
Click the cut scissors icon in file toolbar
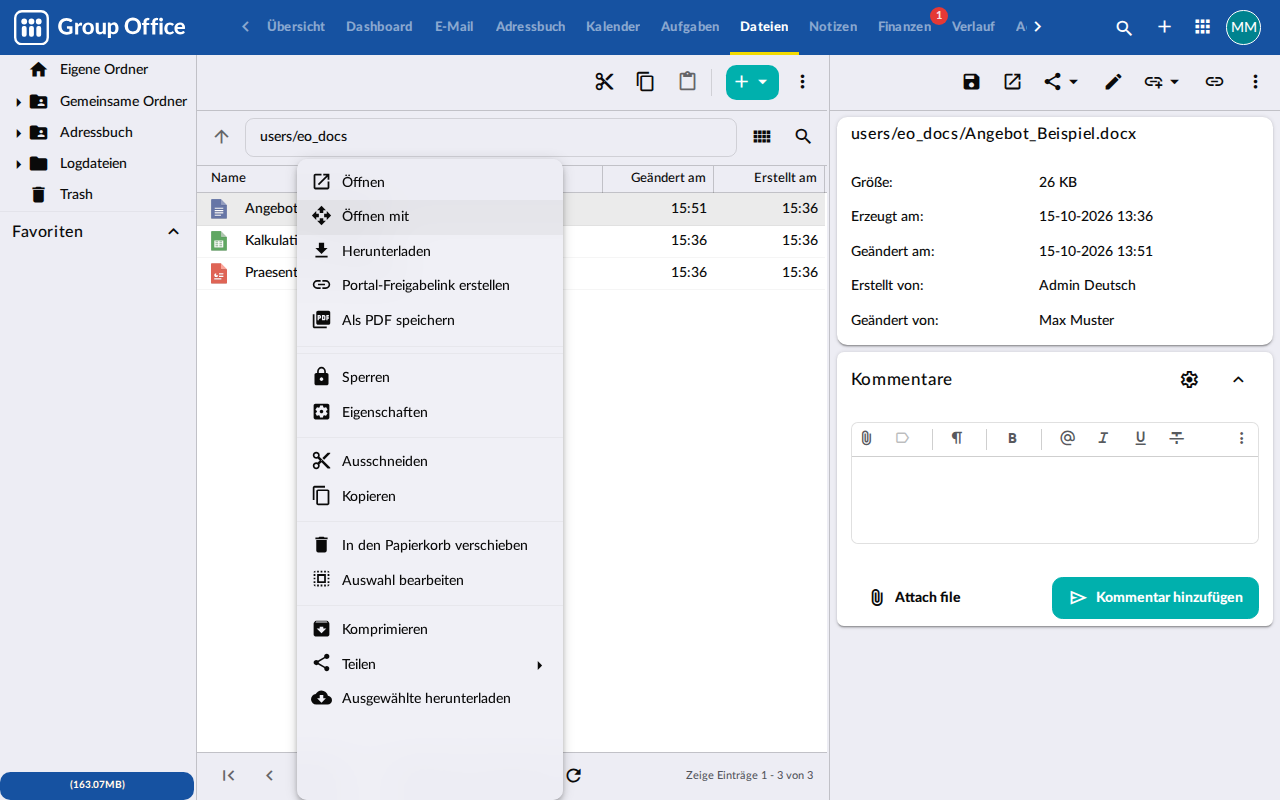point(604,82)
